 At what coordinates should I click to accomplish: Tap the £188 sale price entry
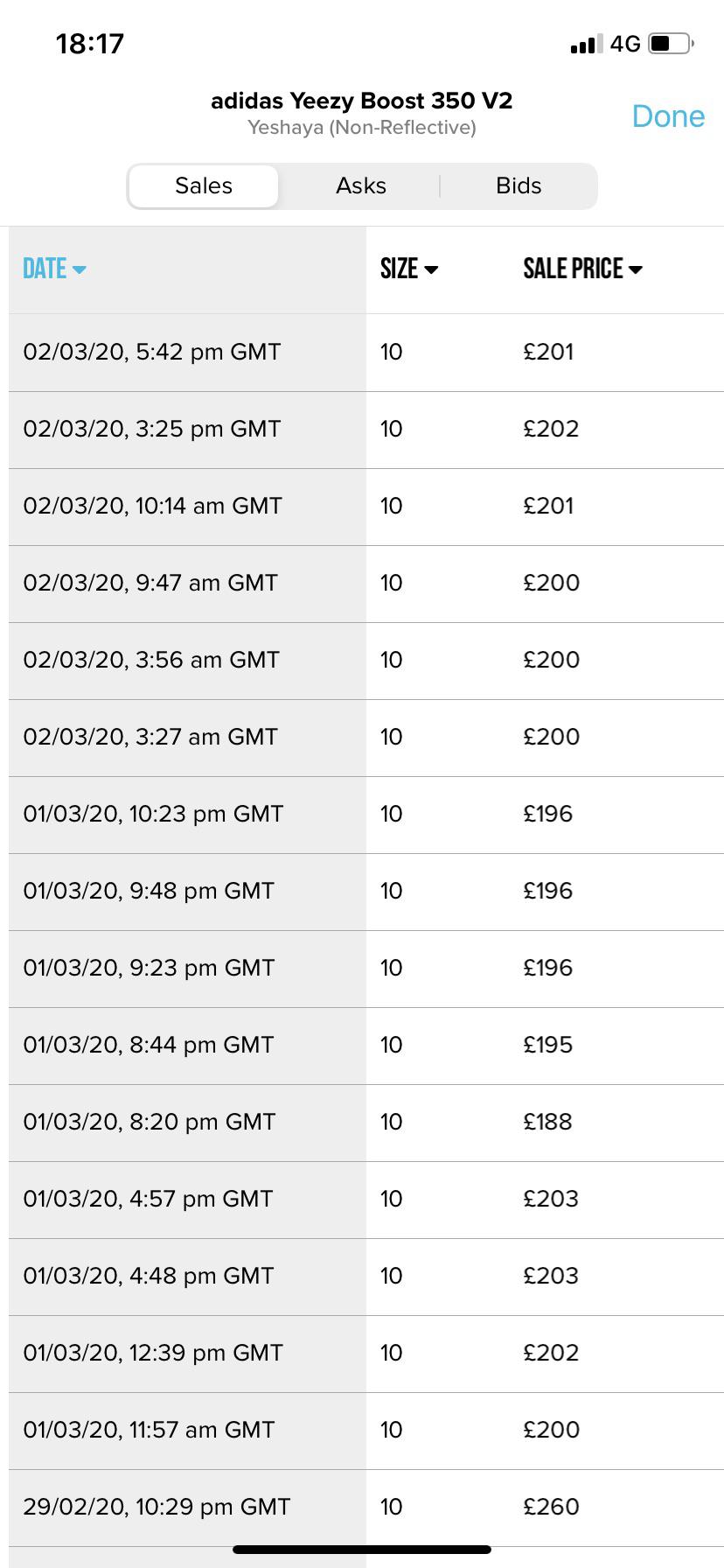point(547,1122)
